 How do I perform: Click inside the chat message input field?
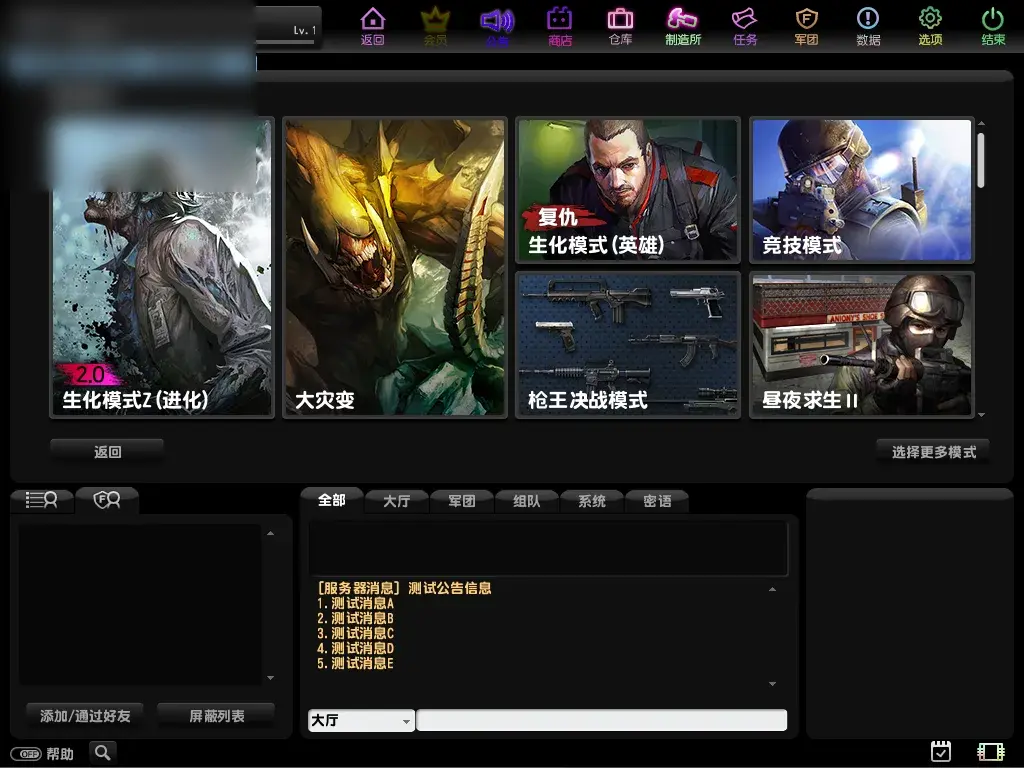[x=600, y=720]
